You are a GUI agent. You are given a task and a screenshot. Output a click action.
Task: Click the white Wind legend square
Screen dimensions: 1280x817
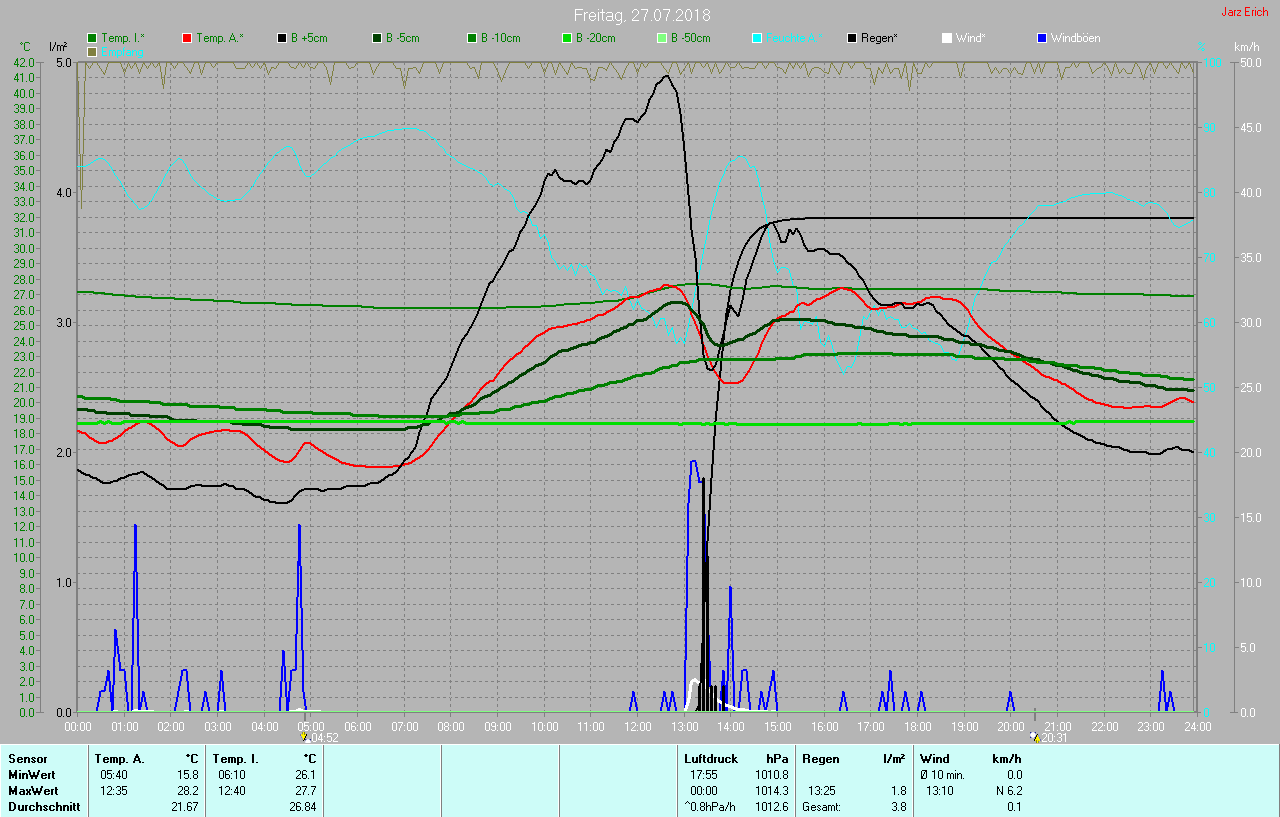click(947, 38)
